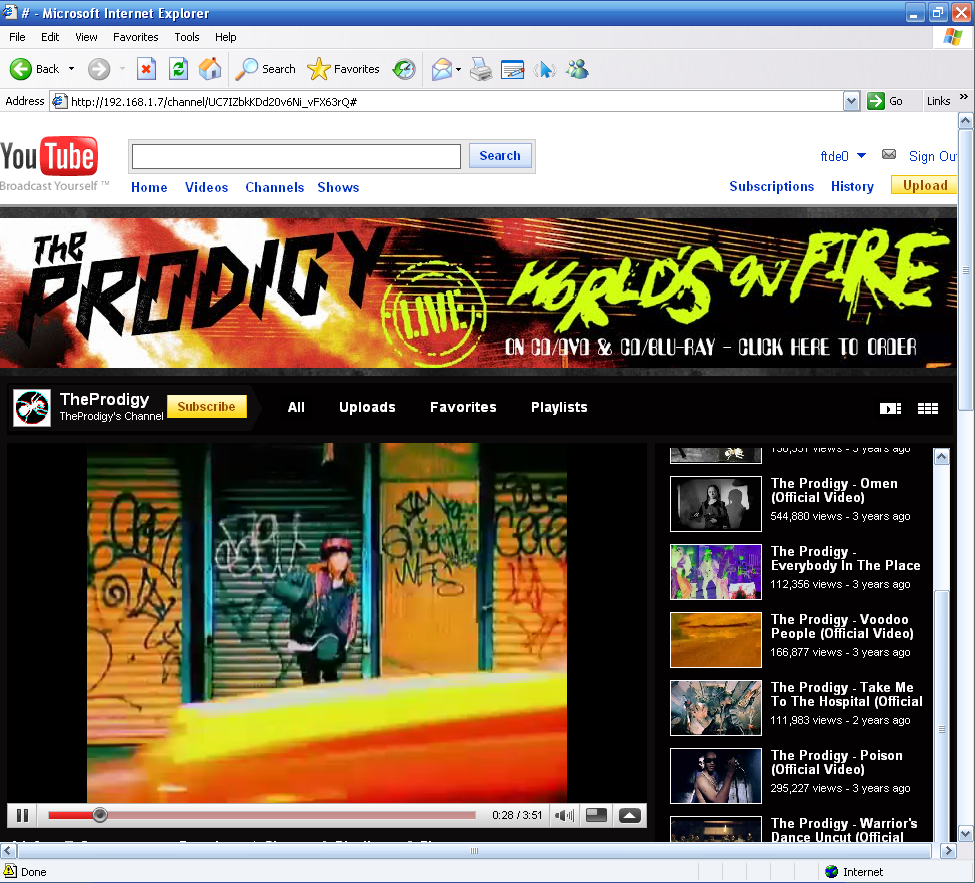Click in the YouTube search input field
This screenshot has width=975, height=883.
(x=296, y=156)
